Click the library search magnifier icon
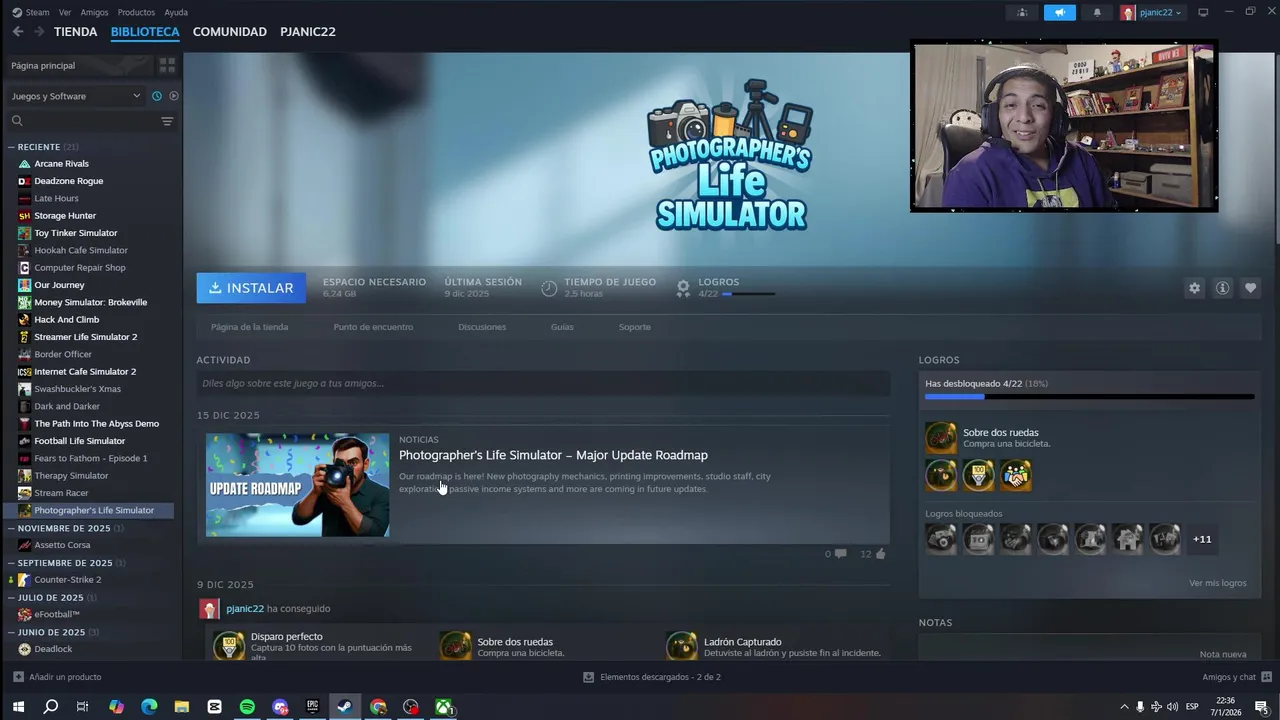This screenshot has height=720, width=1280. coord(17,121)
